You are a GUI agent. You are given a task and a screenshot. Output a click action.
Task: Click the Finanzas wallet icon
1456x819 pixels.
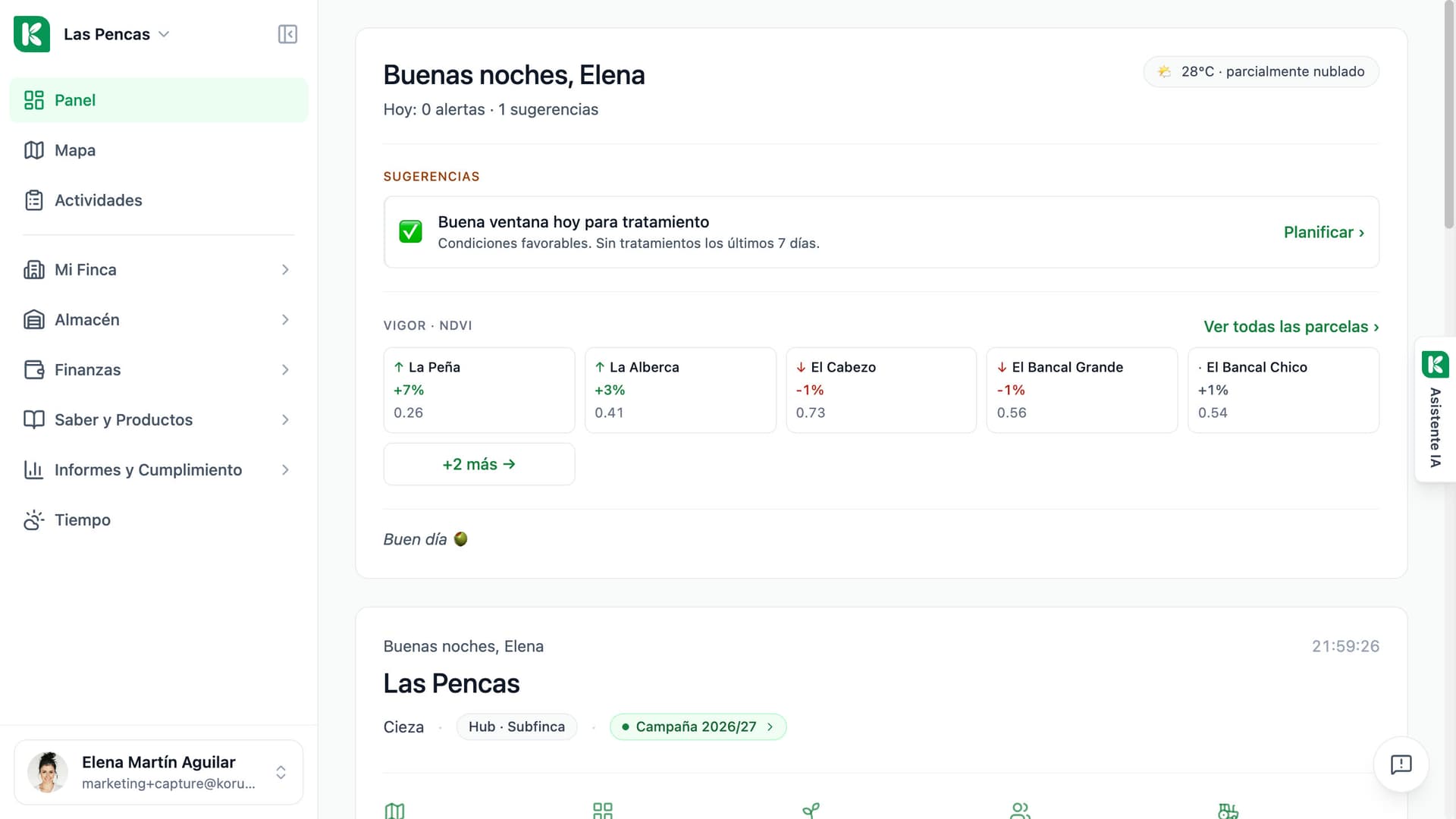coord(34,370)
